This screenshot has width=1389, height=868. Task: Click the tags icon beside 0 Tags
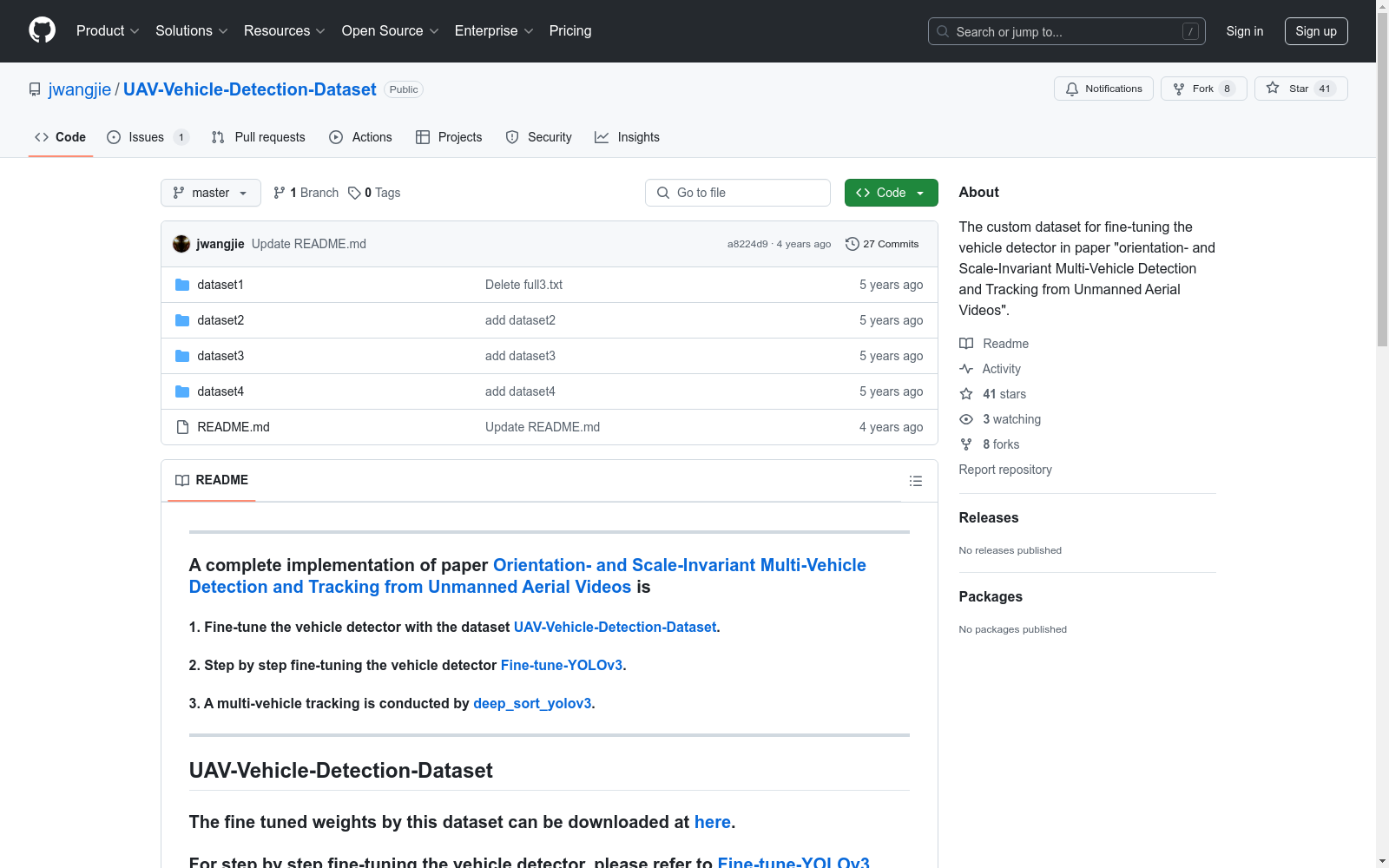tap(354, 193)
